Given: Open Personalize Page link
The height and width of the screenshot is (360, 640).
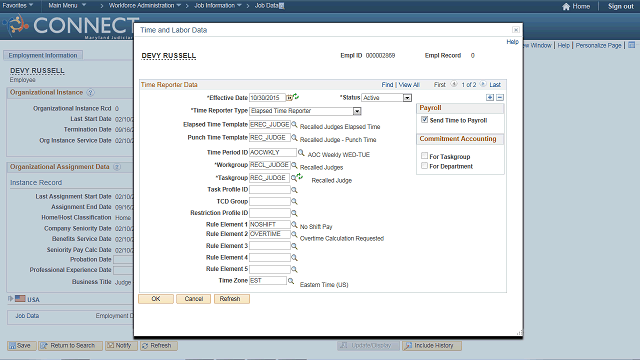Looking at the screenshot, I should pos(598,45).
